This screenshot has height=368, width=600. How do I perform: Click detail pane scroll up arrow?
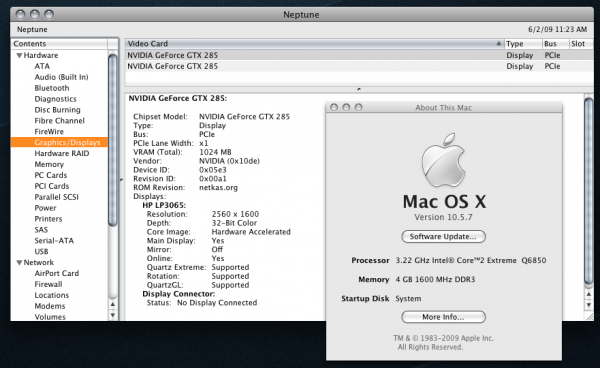(x=589, y=294)
